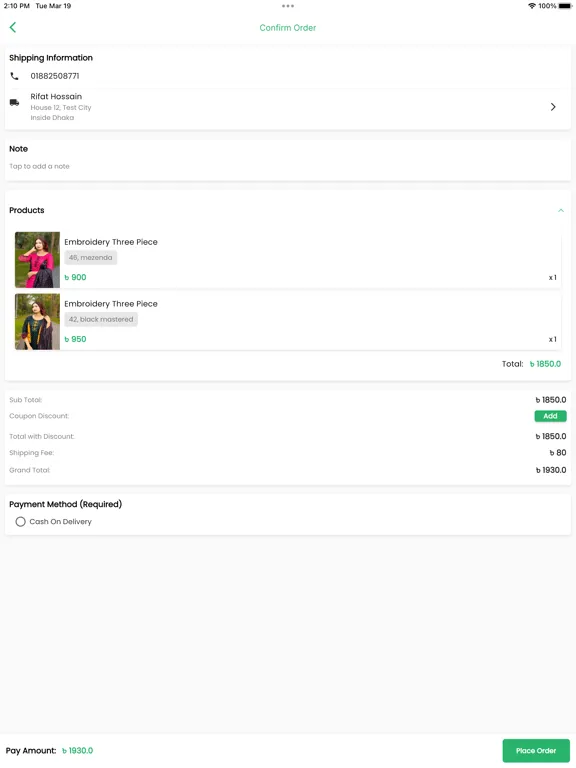
Task: Go back using the green arrow
Action: point(13,27)
